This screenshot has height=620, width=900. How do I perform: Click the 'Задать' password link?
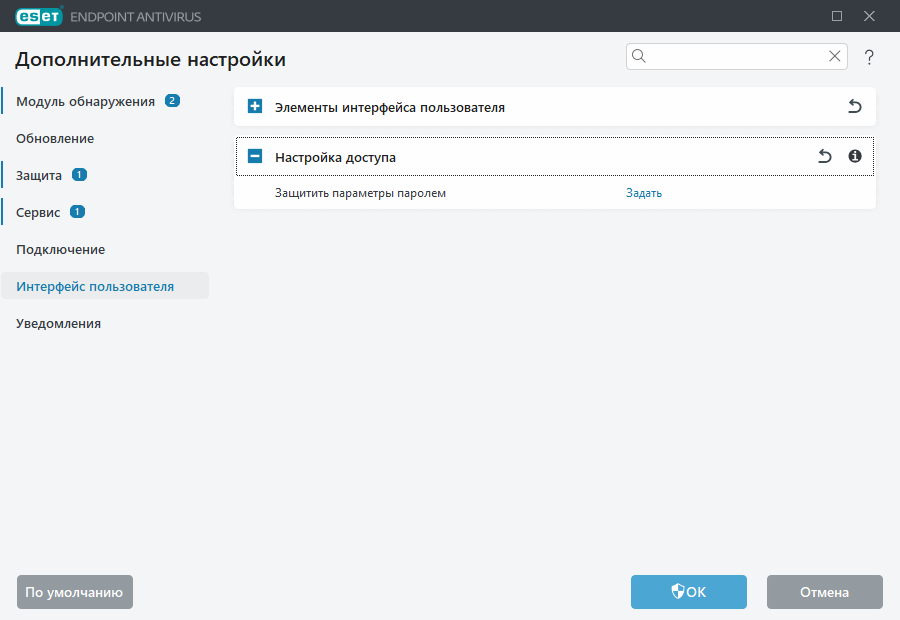pos(644,193)
